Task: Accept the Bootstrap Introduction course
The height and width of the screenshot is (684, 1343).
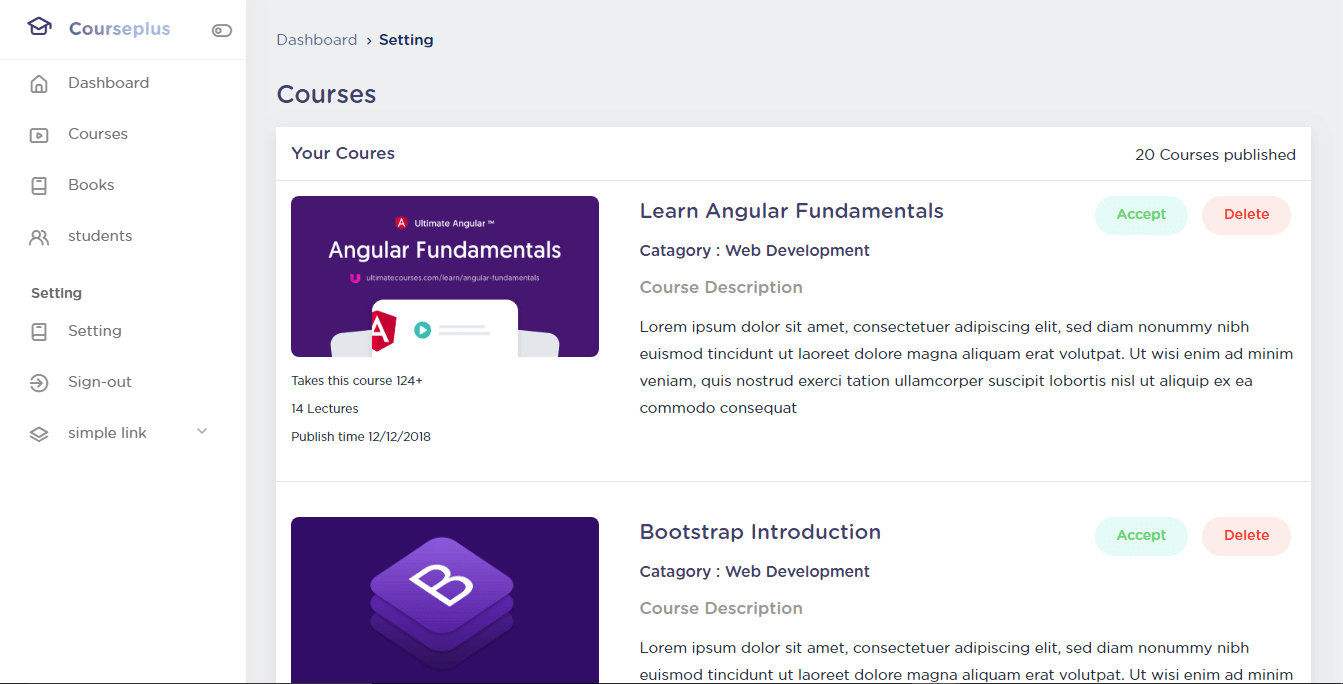Action: pyautogui.click(x=1141, y=536)
